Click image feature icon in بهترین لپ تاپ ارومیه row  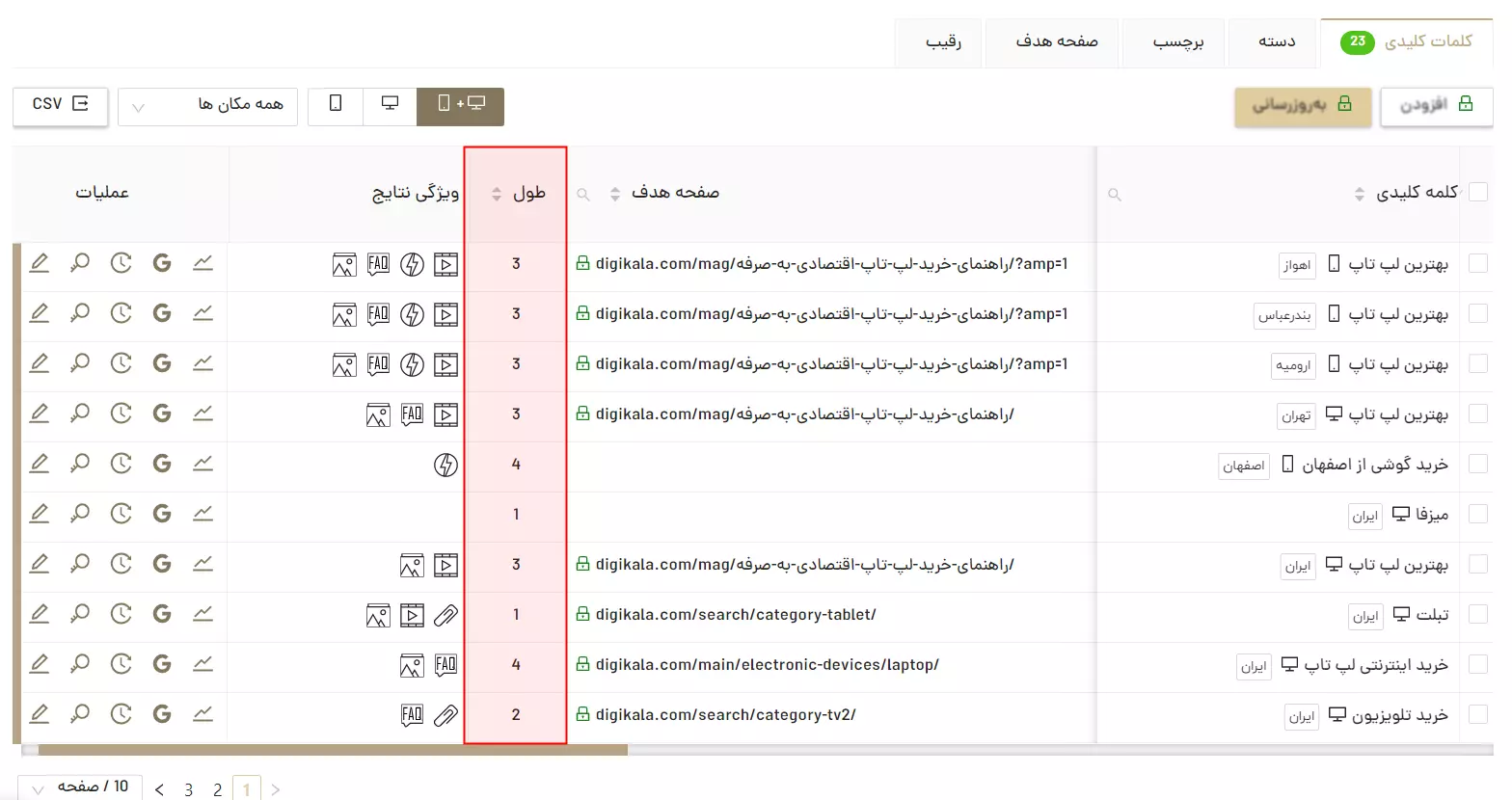tap(344, 364)
